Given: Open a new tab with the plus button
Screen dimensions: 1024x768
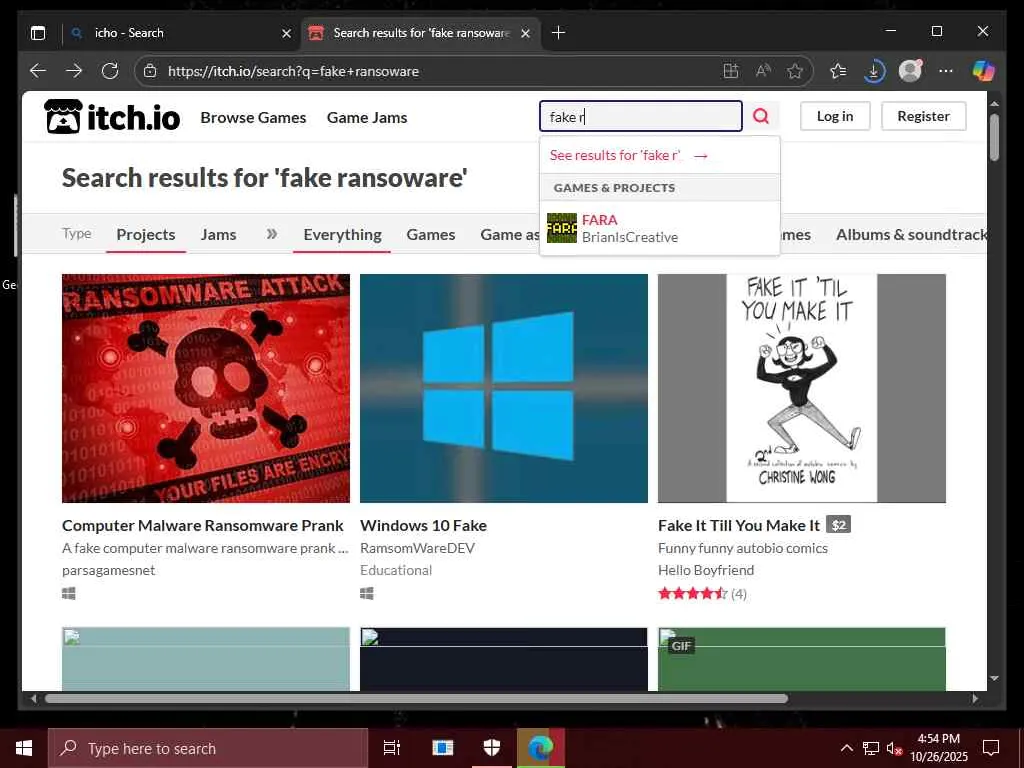Looking at the screenshot, I should point(558,33).
